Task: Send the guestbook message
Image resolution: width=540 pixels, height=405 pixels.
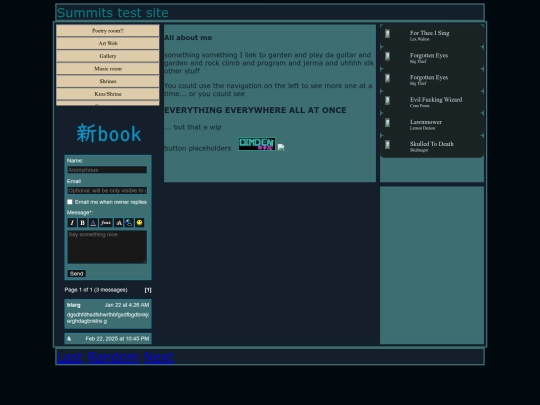Action: click(x=76, y=274)
